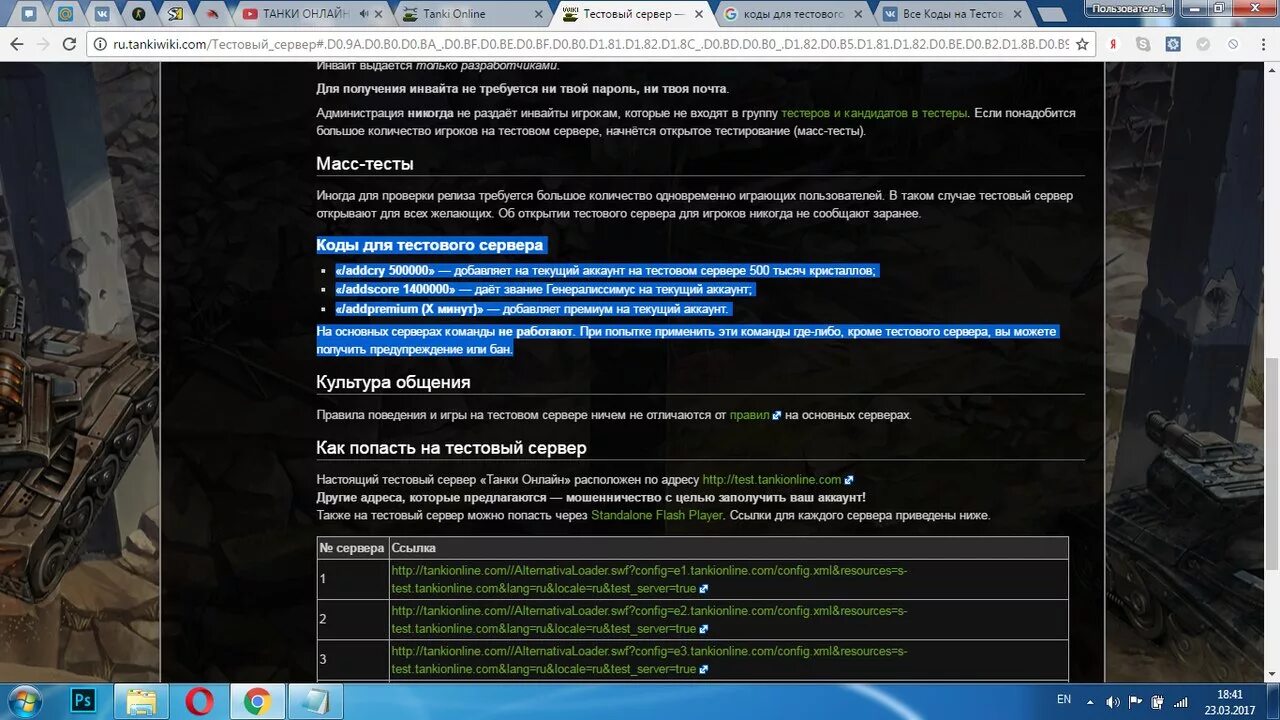
Task: Switch to the first pinned chat-bubble tab
Action: pos(29,14)
